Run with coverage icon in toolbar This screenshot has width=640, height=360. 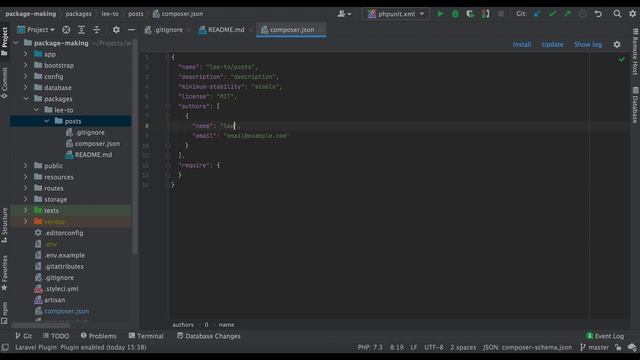pos(470,14)
